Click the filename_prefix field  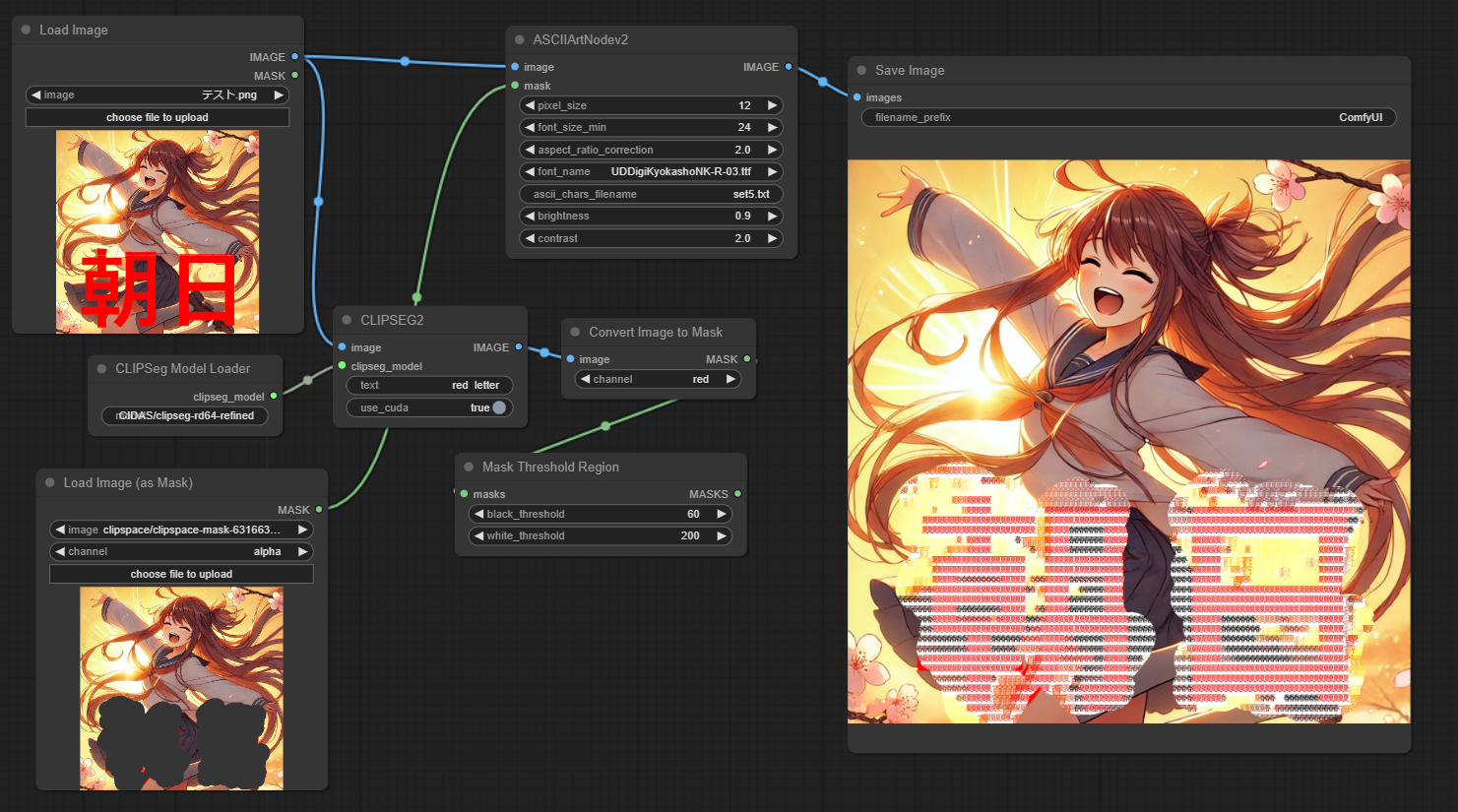pyautogui.click(x=1128, y=118)
